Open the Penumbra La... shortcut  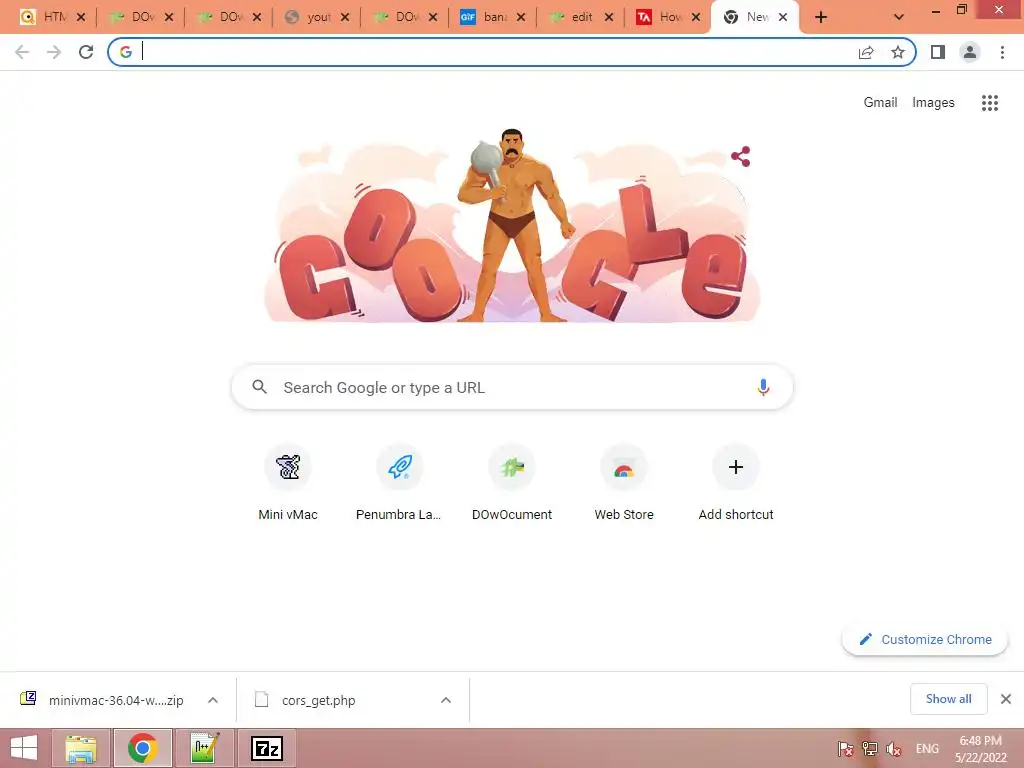(x=398, y=483)
